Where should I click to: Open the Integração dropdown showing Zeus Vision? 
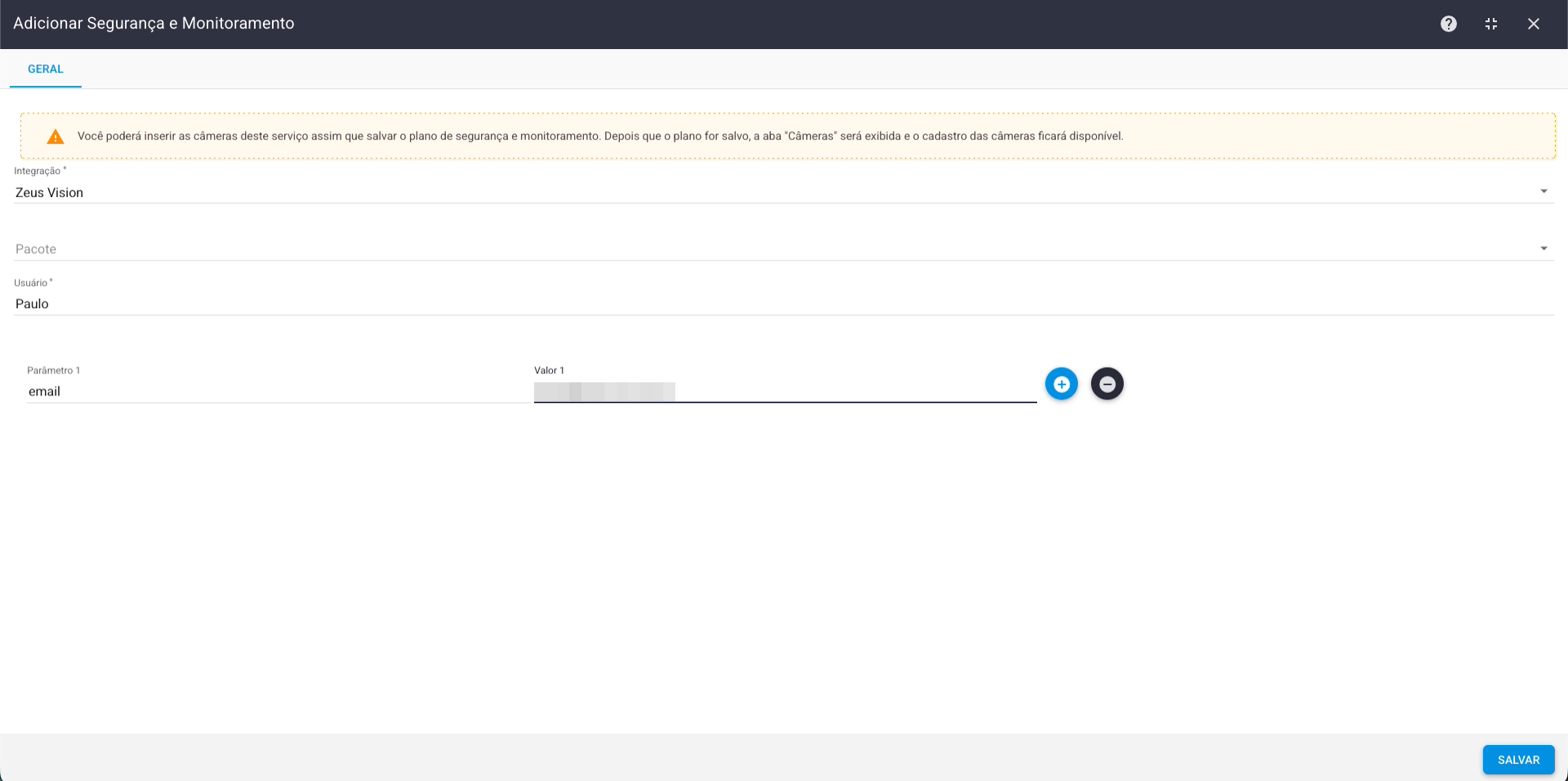click(783, 192)
